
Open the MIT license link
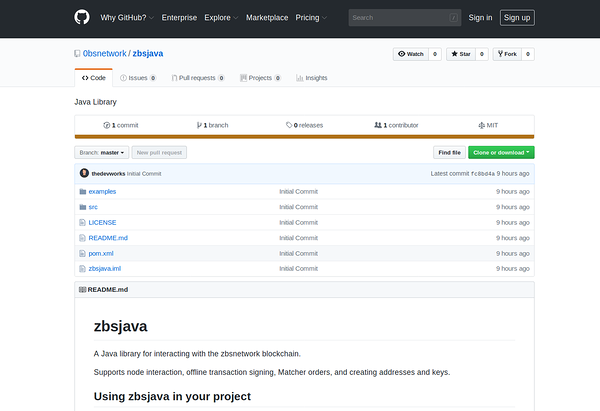click(x=488, y=125)
